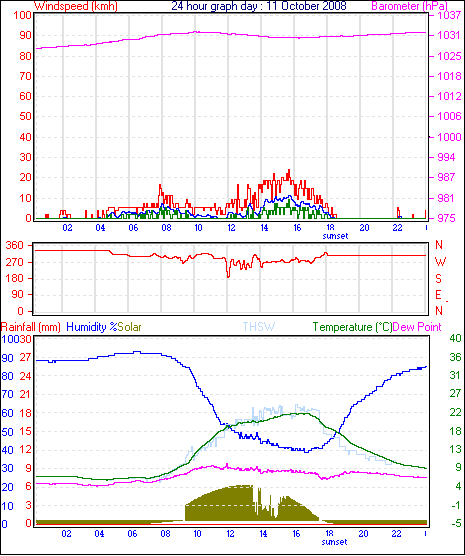This screenshot has width=465, height=556.
Task: Click the '27' rainfall scale value
Action: coord(26,357)
